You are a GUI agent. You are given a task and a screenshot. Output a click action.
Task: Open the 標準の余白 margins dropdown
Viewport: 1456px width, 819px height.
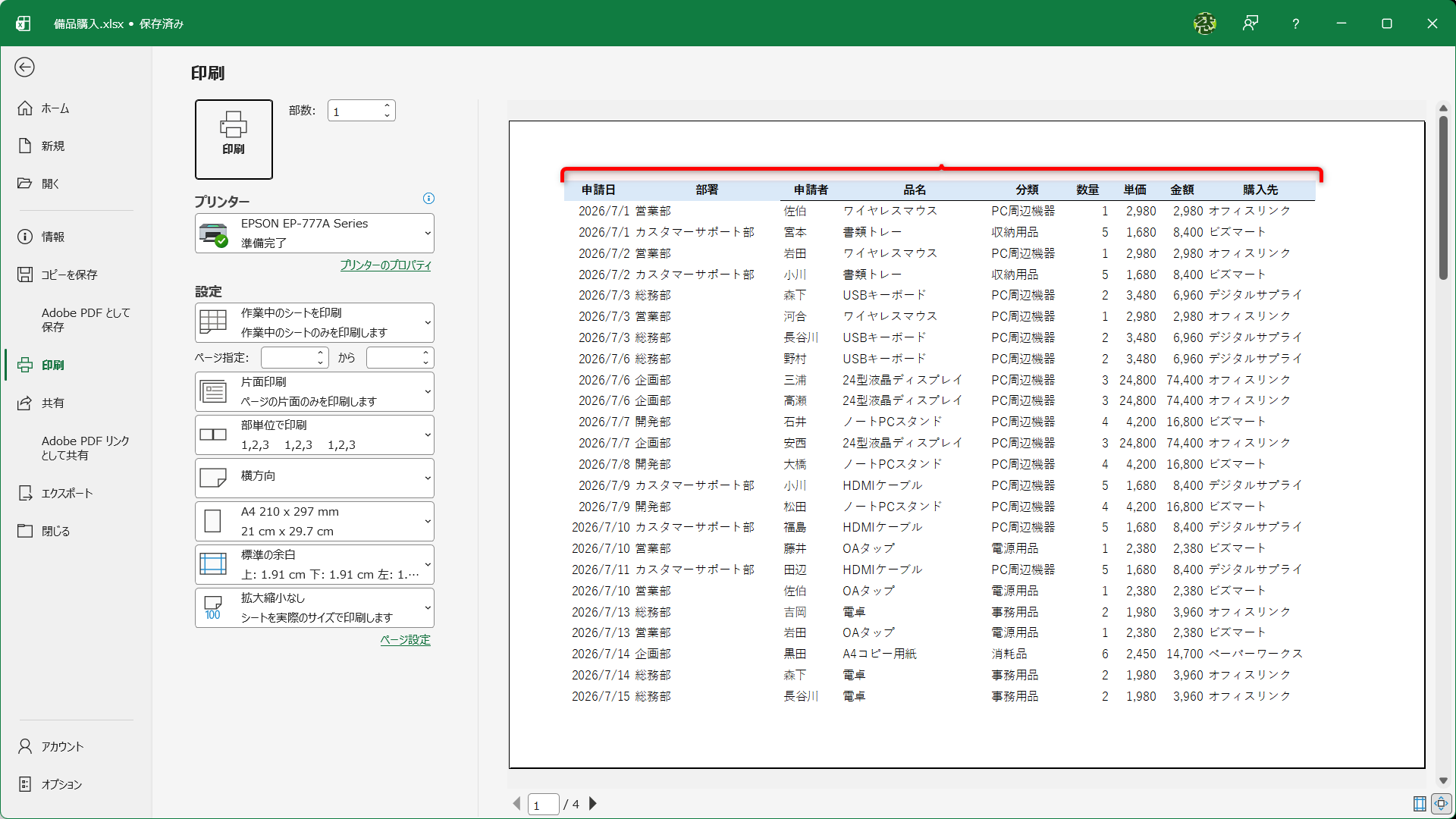[x=315, y=564]
